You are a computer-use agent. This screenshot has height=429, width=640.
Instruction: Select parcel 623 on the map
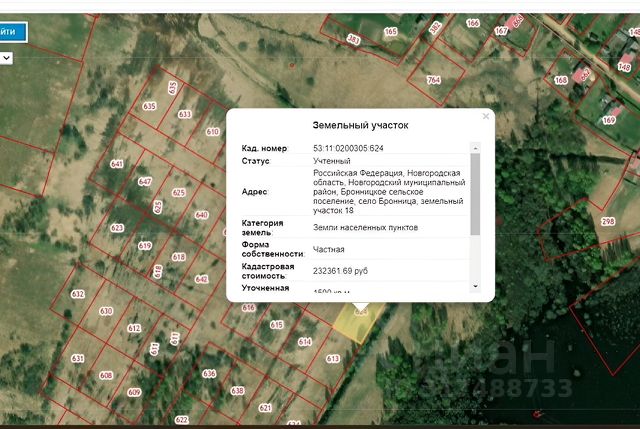point(117,228)
